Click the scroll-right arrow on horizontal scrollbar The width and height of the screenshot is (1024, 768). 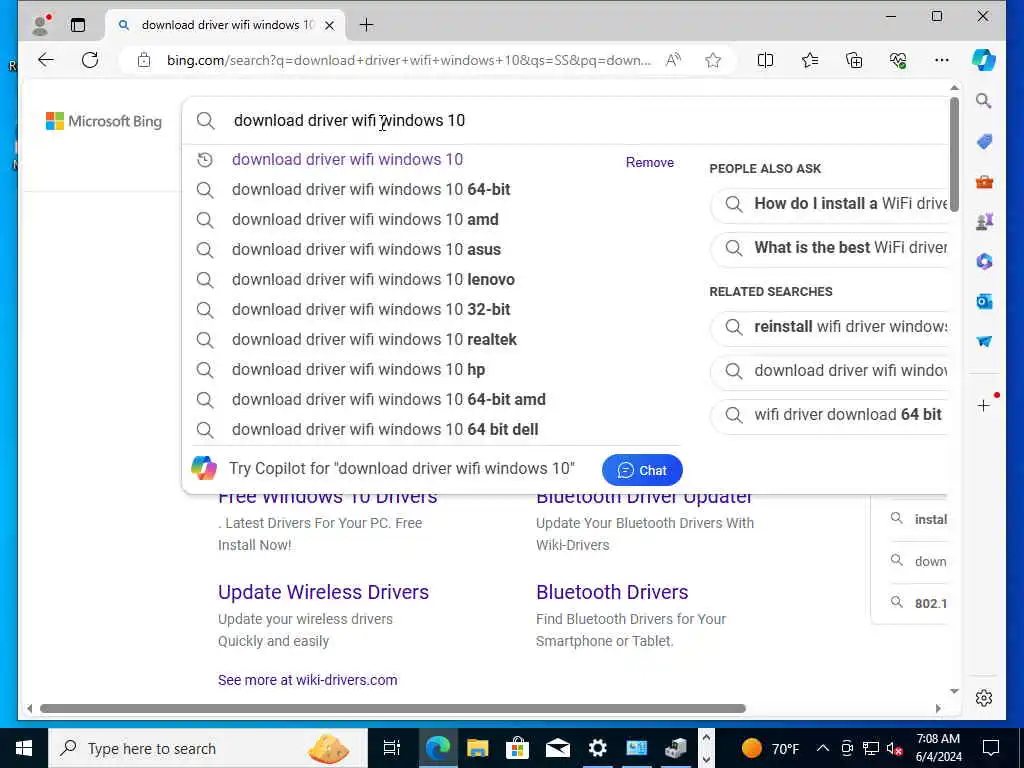(x=938, y=709)
